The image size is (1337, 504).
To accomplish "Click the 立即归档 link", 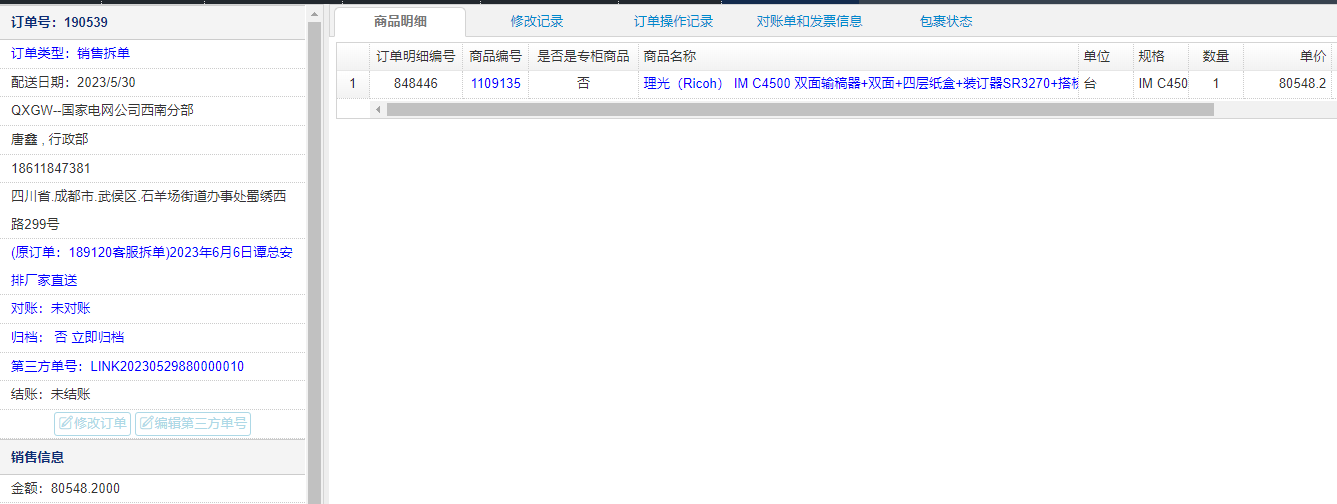I will pos(98,337).
